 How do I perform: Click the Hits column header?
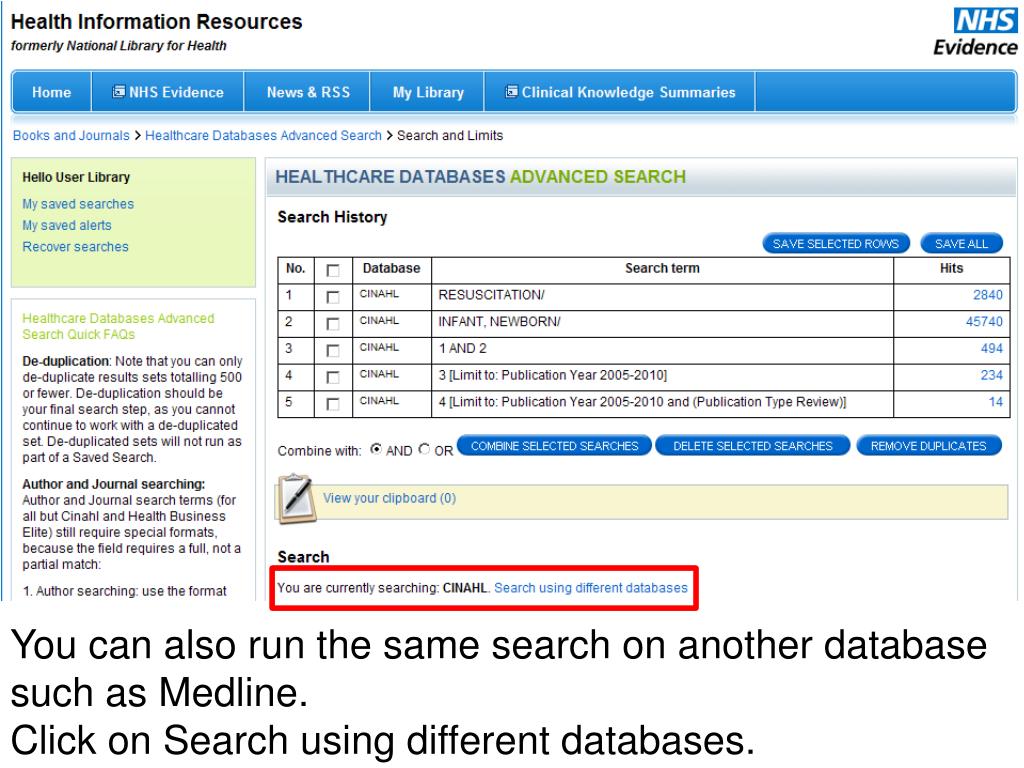(x=952, y=268)
